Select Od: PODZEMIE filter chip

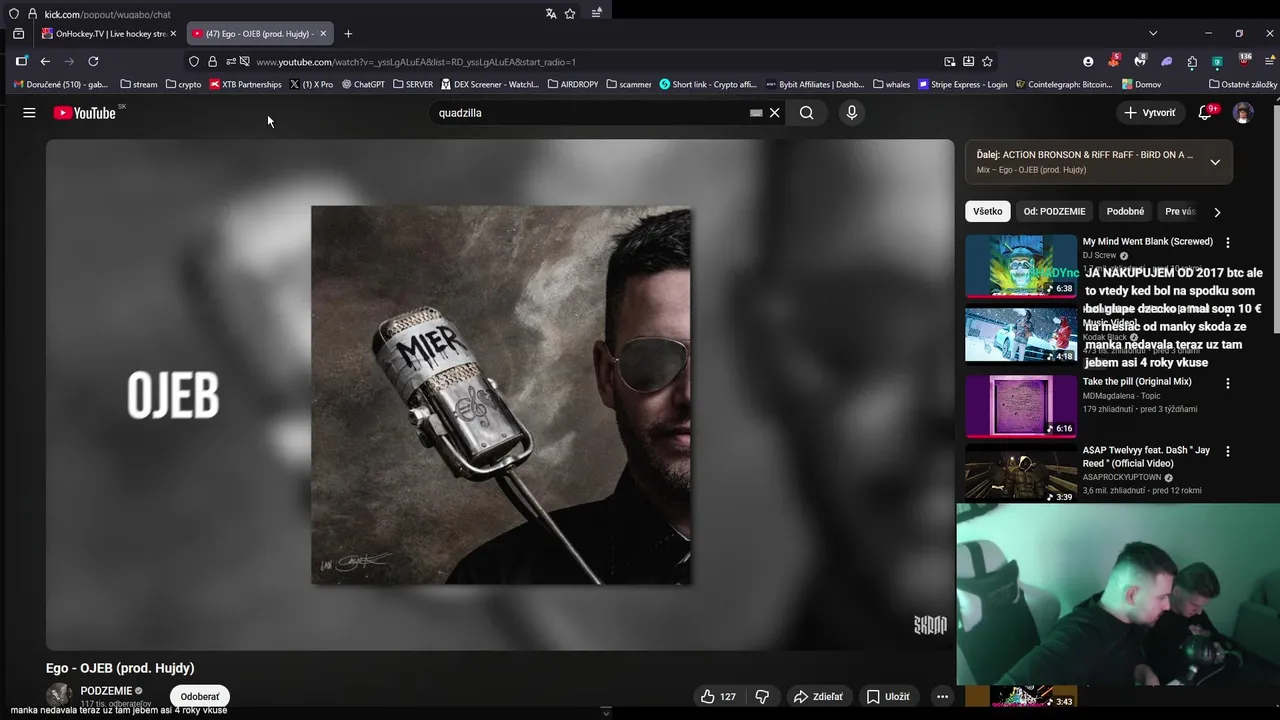click(1054, 212)
